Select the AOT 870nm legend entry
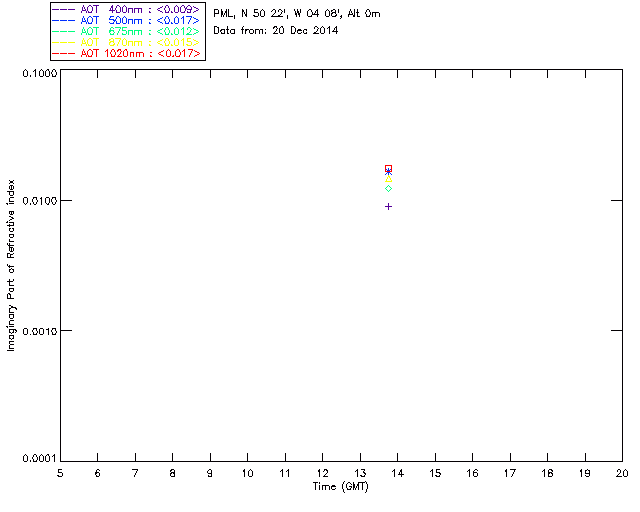Image resolution: width=640 pixels, height=512 pixels. (126, 42)
